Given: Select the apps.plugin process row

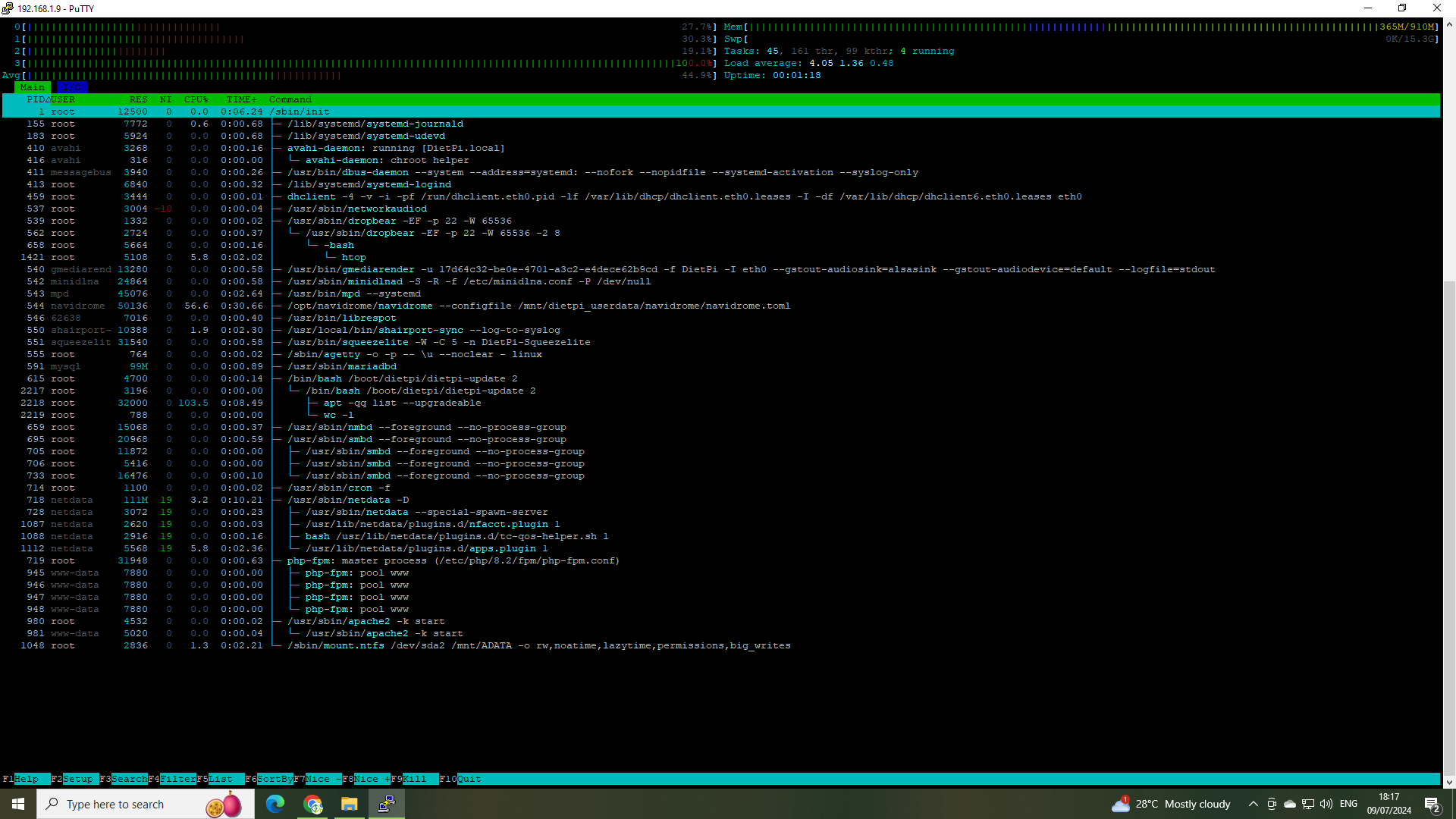Looking at the screenshot, I should (720, 548).
